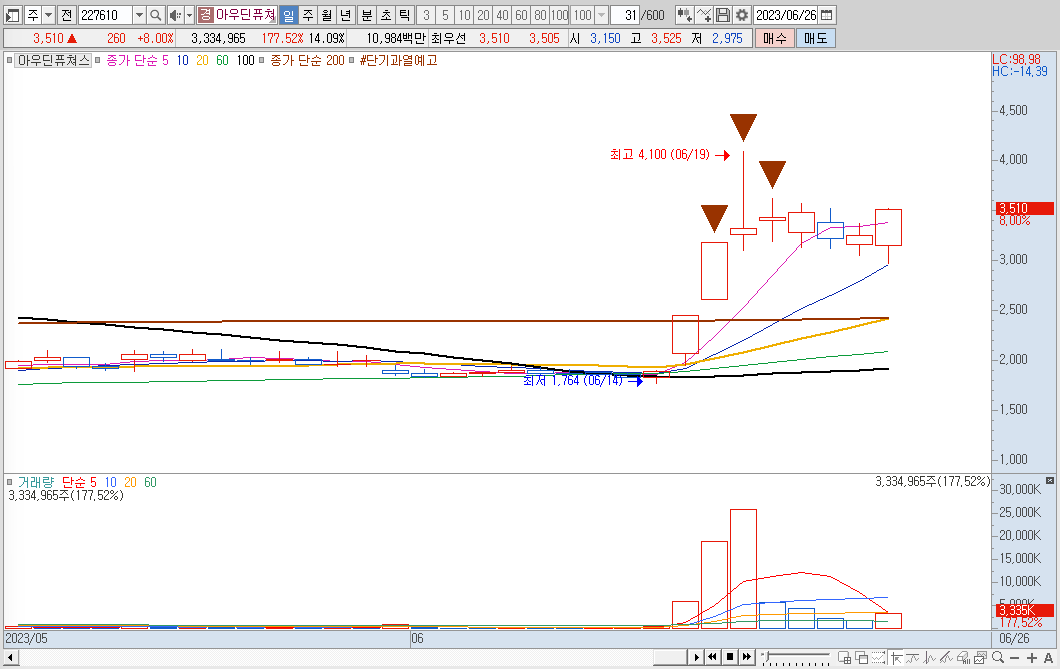Click the 매수 buy button
Viewport: 1060px width, 669px height.
click(775, 39)
